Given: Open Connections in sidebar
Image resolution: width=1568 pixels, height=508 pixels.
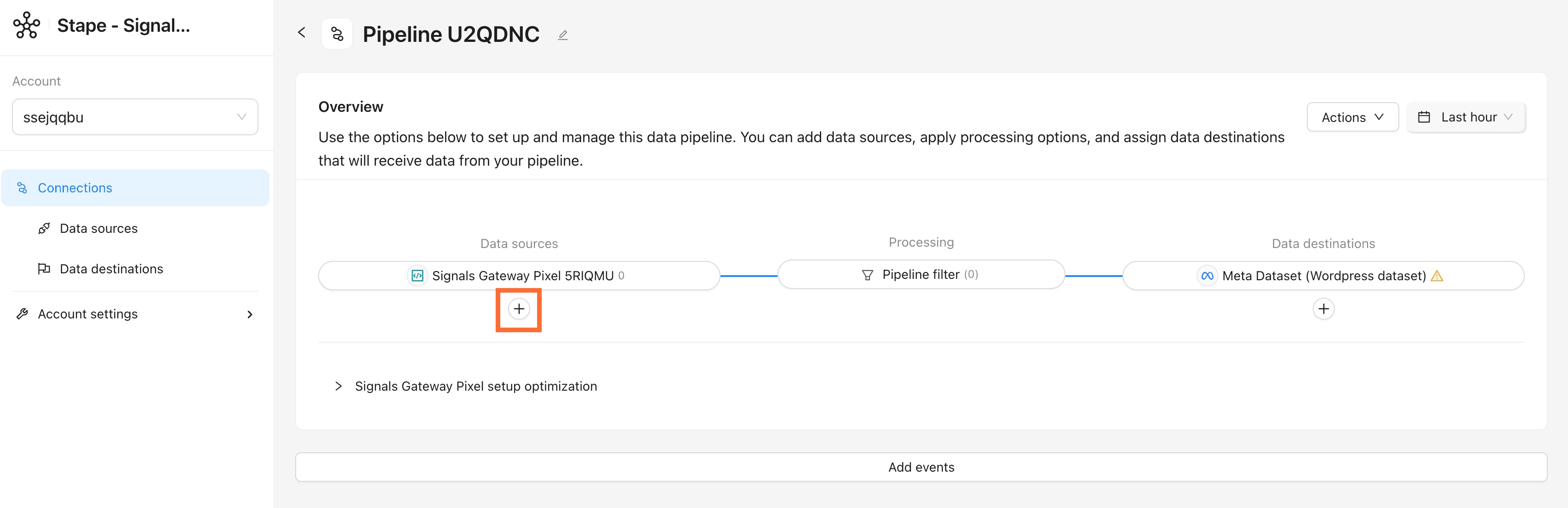Looking at the screenshot, I should pyautogui.click(x=135, y=188).
